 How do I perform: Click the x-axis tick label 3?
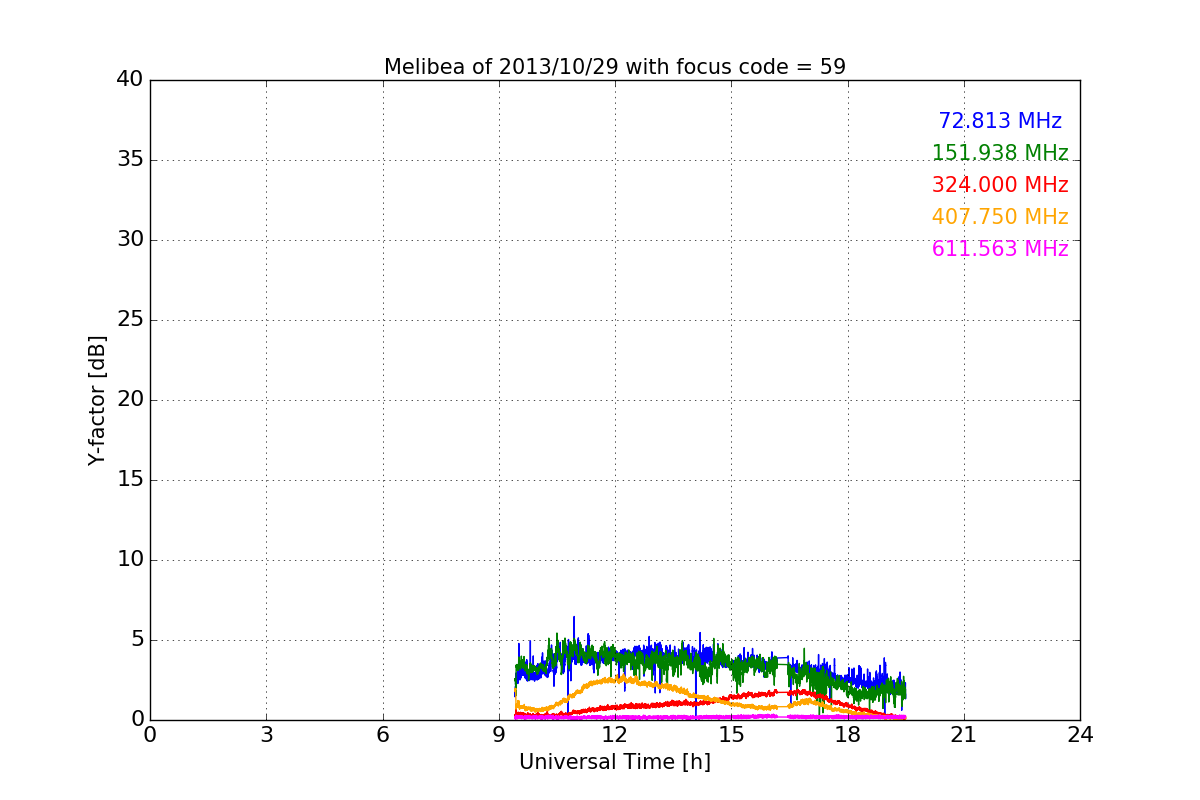[266, 735]
